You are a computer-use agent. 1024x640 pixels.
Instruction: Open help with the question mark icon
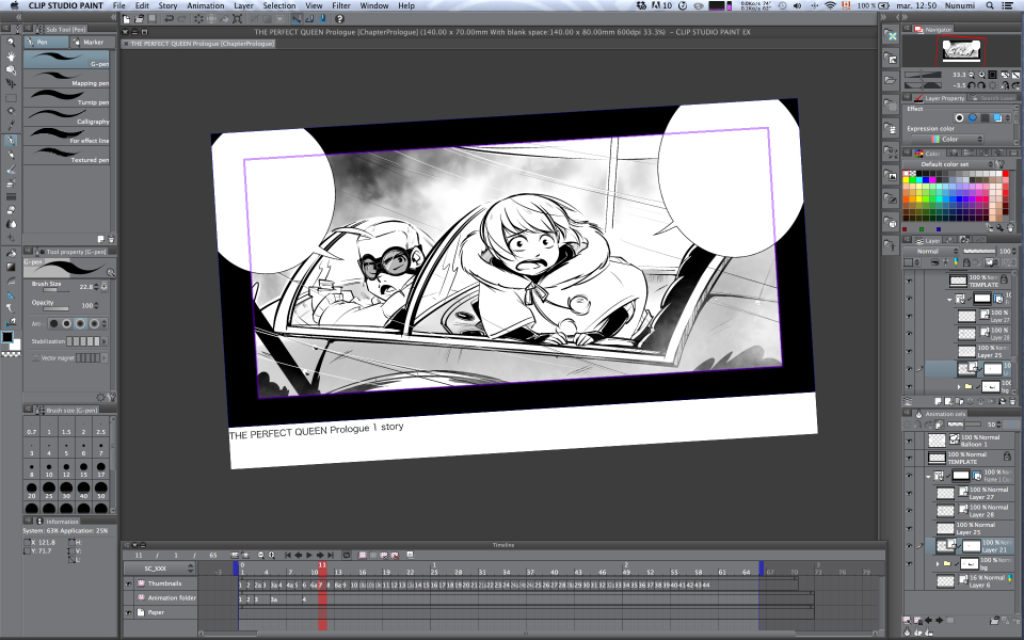pyautogui.click(x=339, y=19)
